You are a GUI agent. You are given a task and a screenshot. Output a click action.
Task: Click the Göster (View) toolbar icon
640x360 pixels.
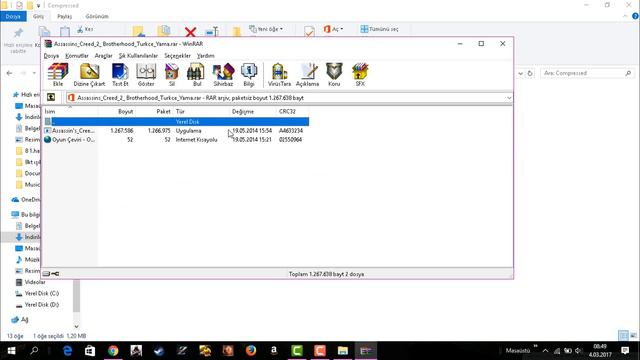(146, 75)
